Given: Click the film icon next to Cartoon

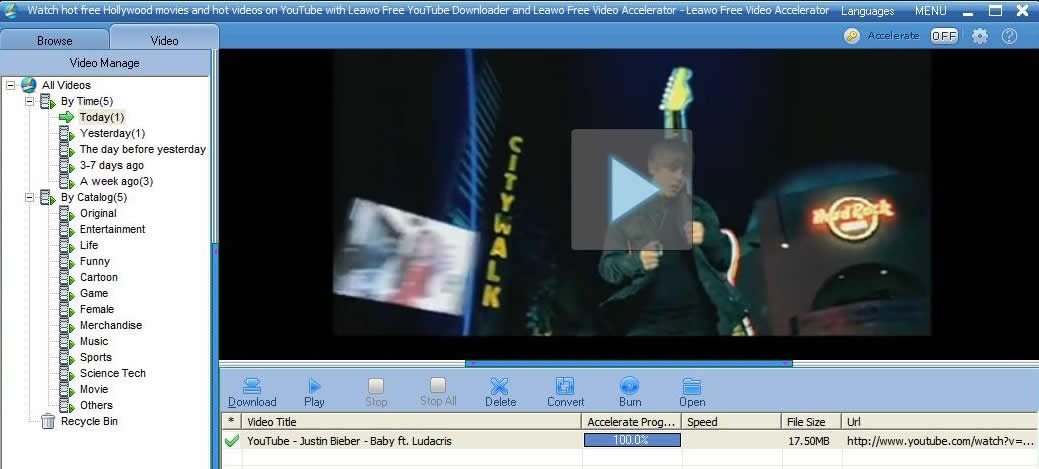Looking at the screenshot, I should pos(67,278).
